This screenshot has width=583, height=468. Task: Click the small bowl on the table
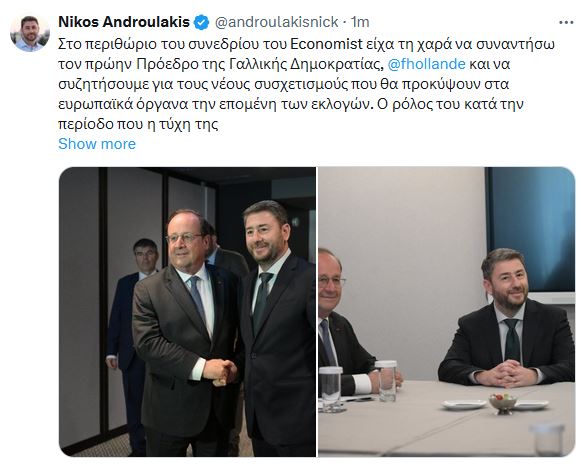click(x=503, y=404)
